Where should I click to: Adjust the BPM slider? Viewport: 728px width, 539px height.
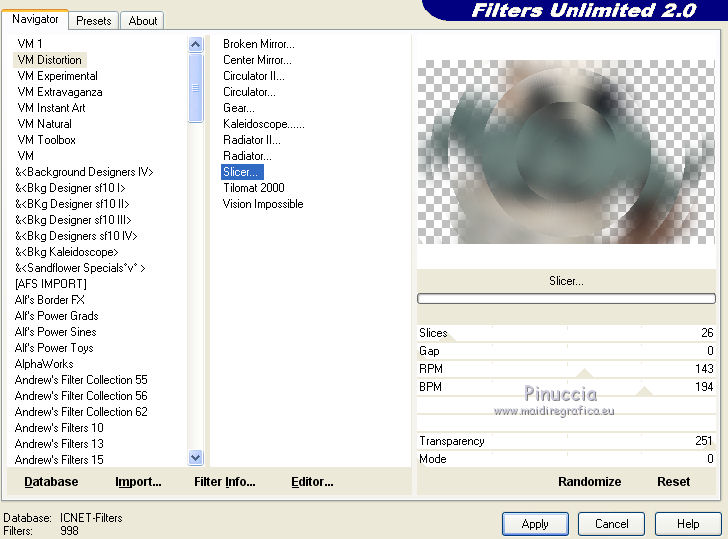point(566,387)
